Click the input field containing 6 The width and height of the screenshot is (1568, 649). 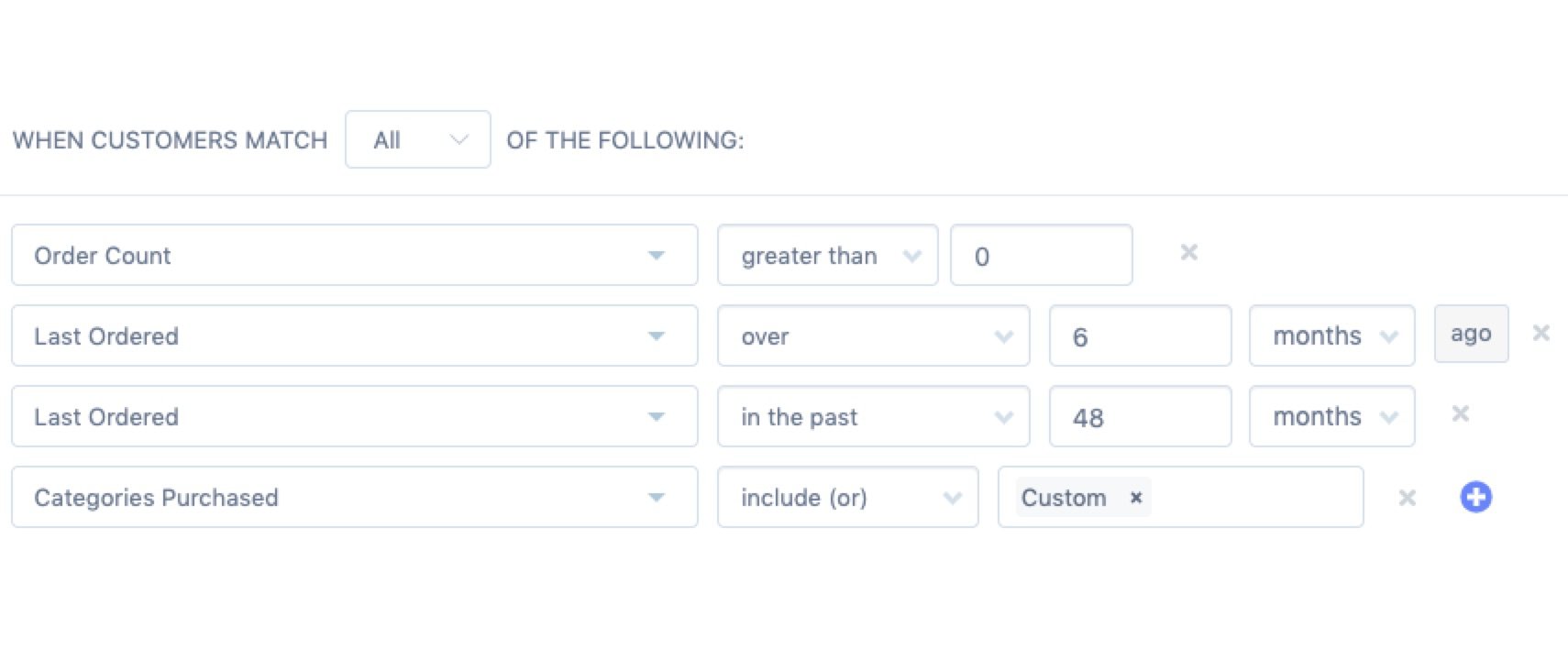coord(1140,335)
